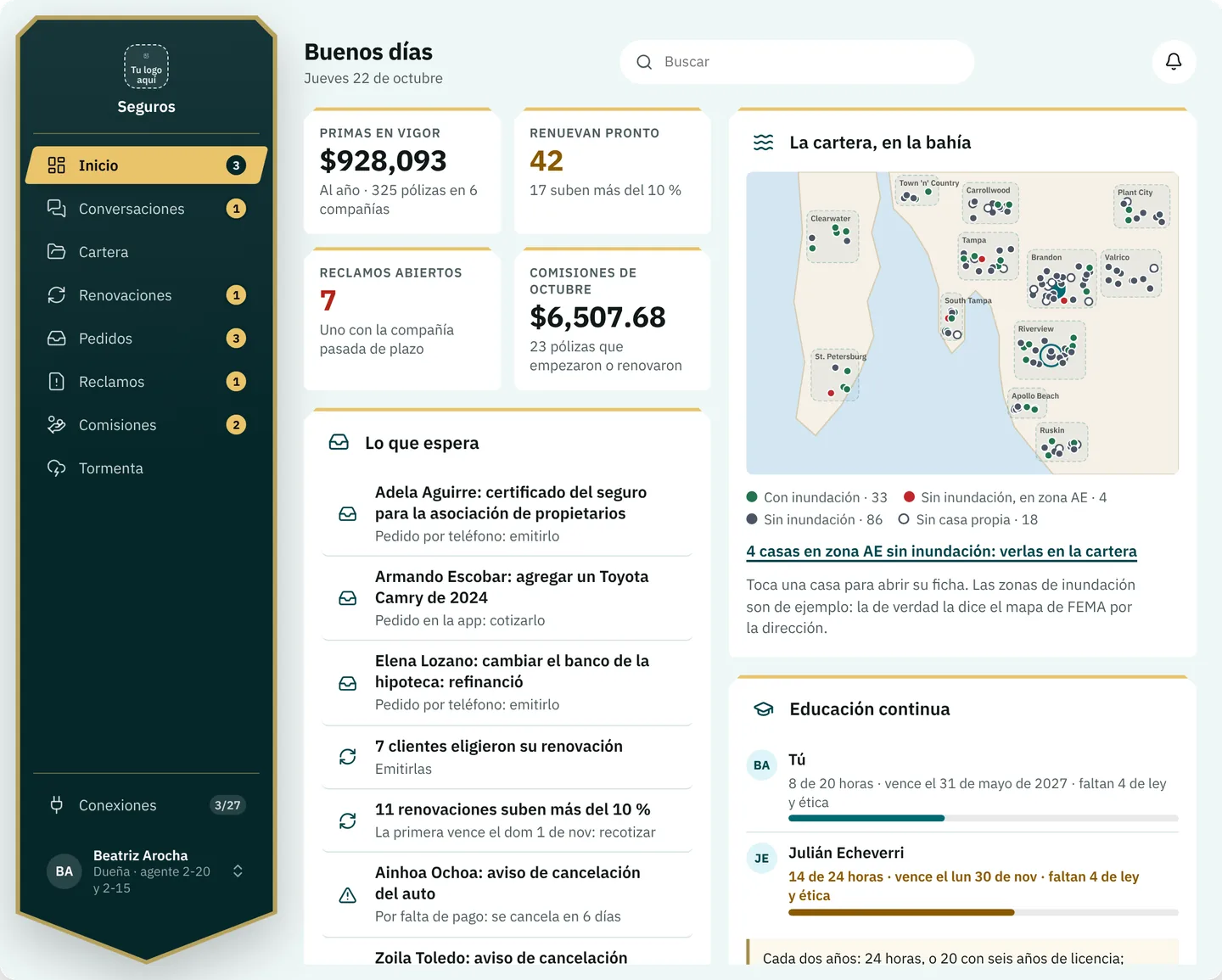Open the Reclamos abiertos 7 card

pos(402,319)
